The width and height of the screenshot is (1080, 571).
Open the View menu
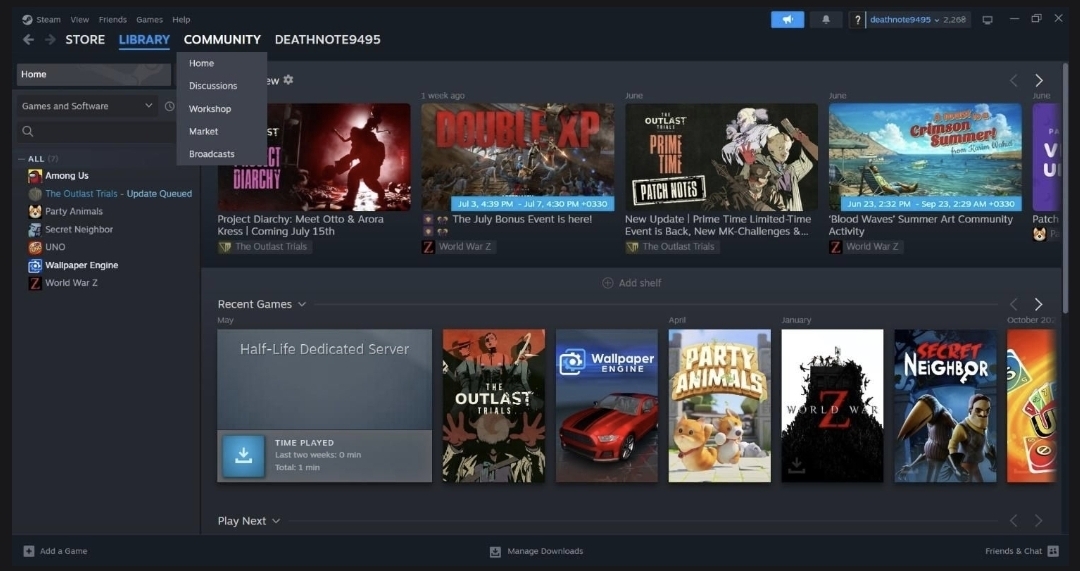(80, 19)
